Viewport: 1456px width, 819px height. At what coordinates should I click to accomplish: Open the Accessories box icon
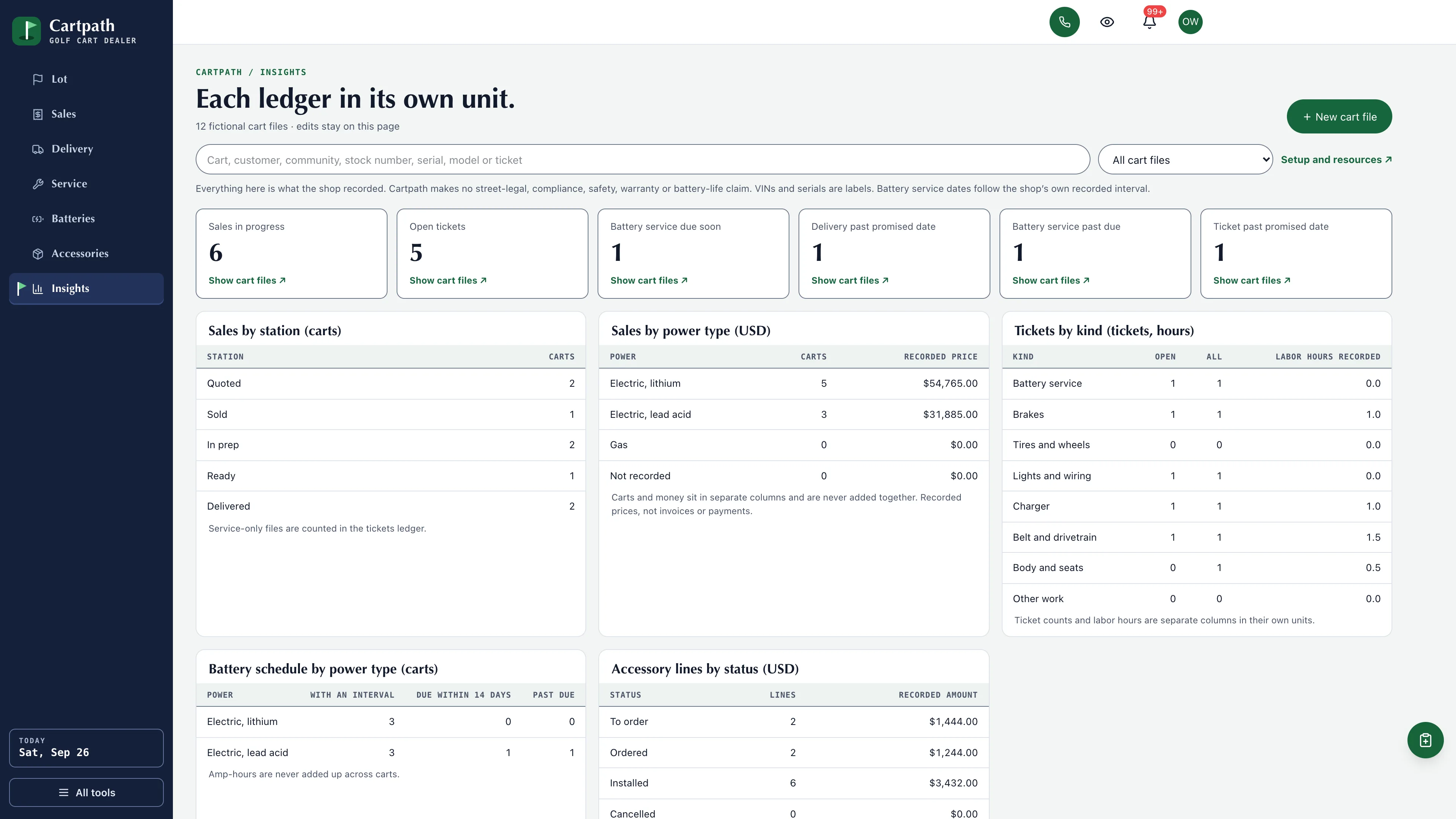click(38, 254)
